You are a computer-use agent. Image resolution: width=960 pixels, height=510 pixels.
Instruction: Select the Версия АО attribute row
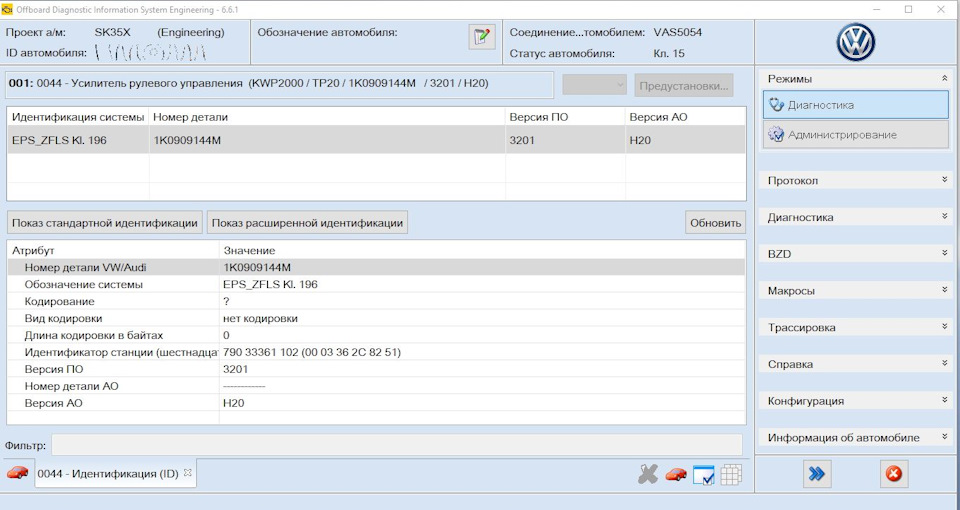click(376, 403)
